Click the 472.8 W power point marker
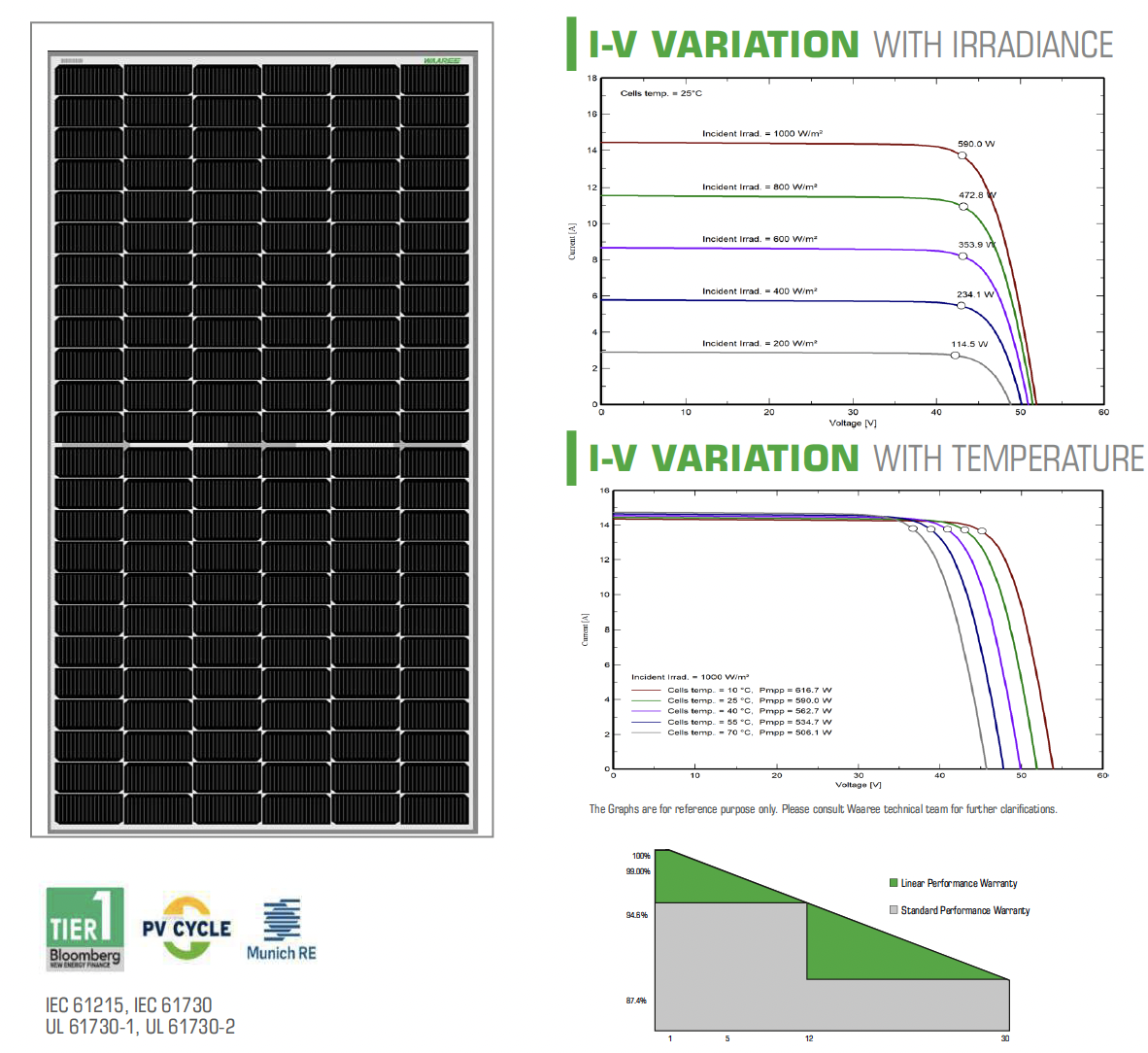Image resolution: width=1148 pixels, height=1053 pixels. coord(963,207)
